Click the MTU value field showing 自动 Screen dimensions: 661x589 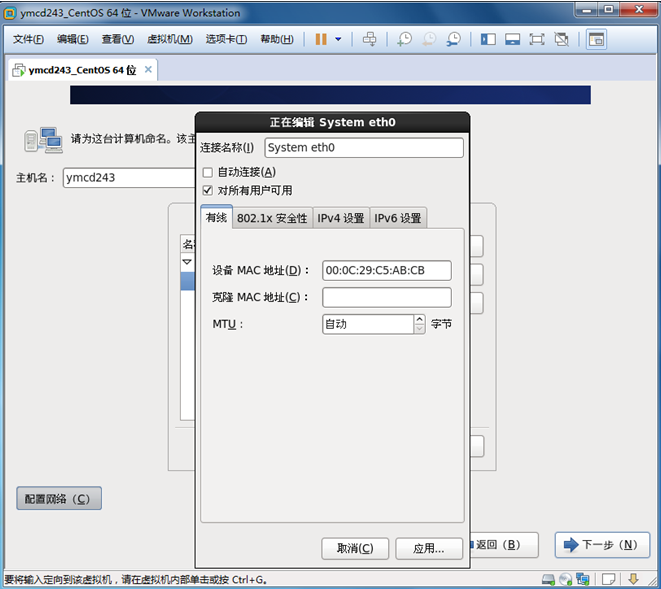(x=368, y=324)
